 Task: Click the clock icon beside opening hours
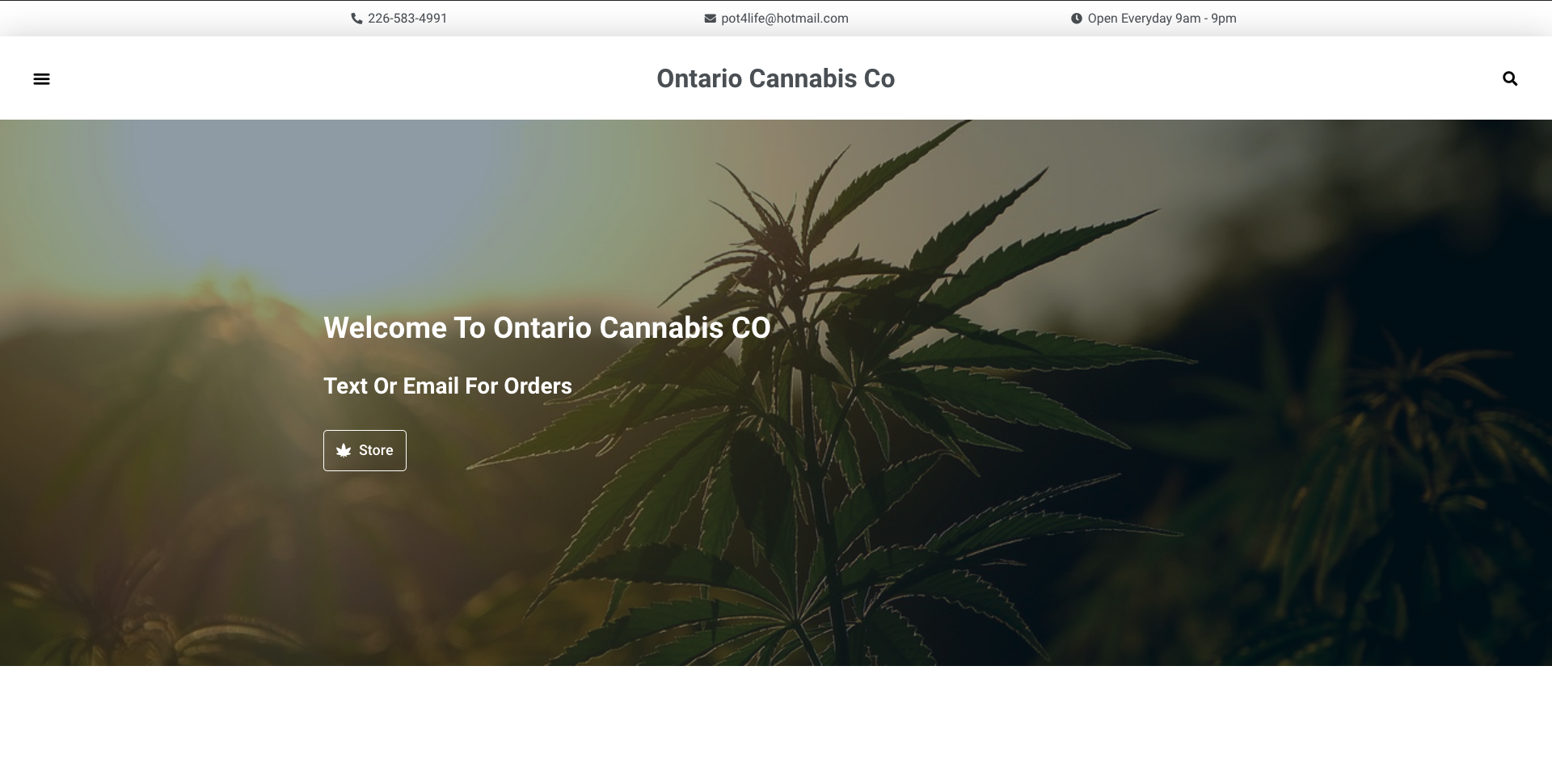(x=1076, y=19)
